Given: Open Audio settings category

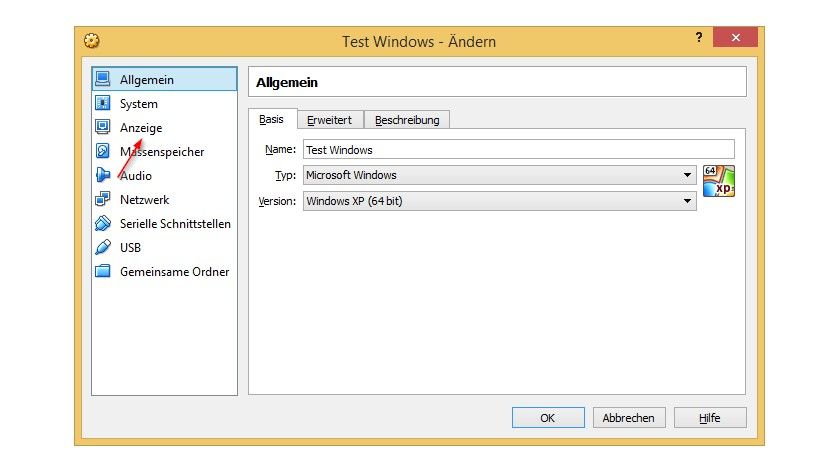Looking at the screenshot, I should coord(164,176).
